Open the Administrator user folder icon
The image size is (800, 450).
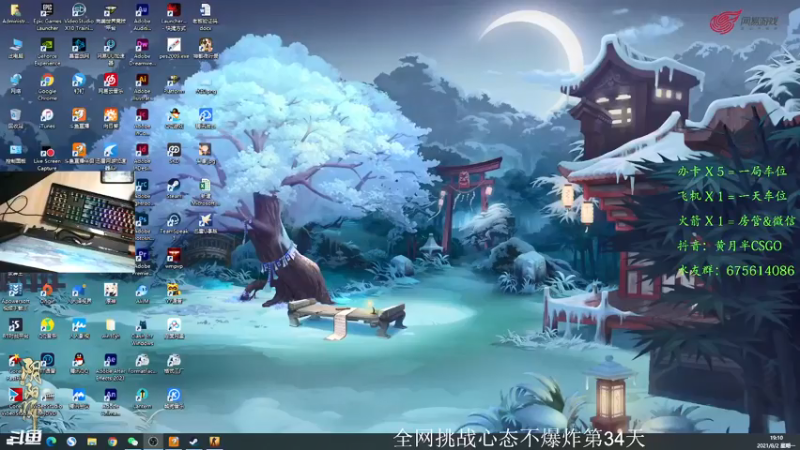point(15,14)
